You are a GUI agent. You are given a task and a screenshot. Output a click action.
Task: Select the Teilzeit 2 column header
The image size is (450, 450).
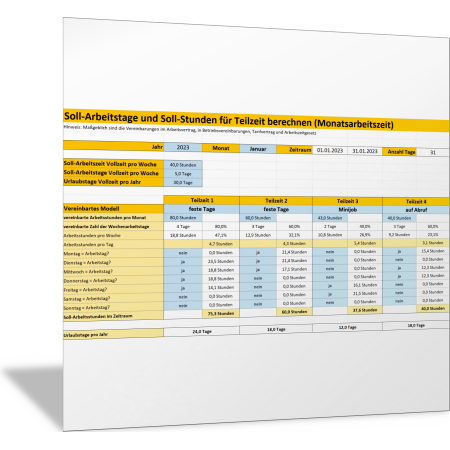[276, 201]
